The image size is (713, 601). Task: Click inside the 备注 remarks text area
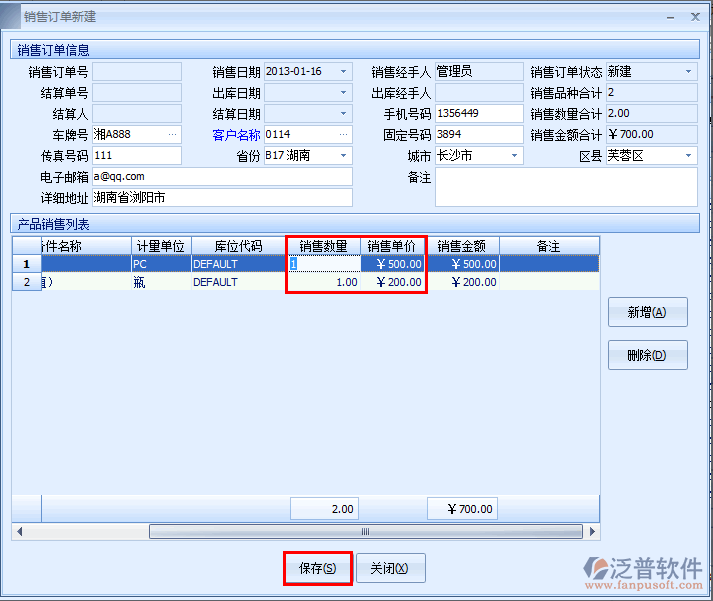pos(566,187)
